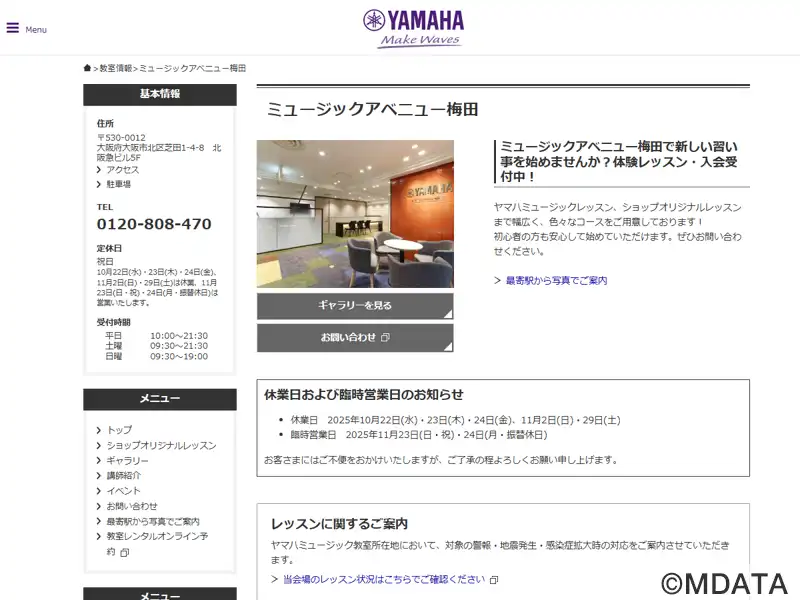
Task: Click the 基本情報 sidebar header
Action: pos(160,94)
